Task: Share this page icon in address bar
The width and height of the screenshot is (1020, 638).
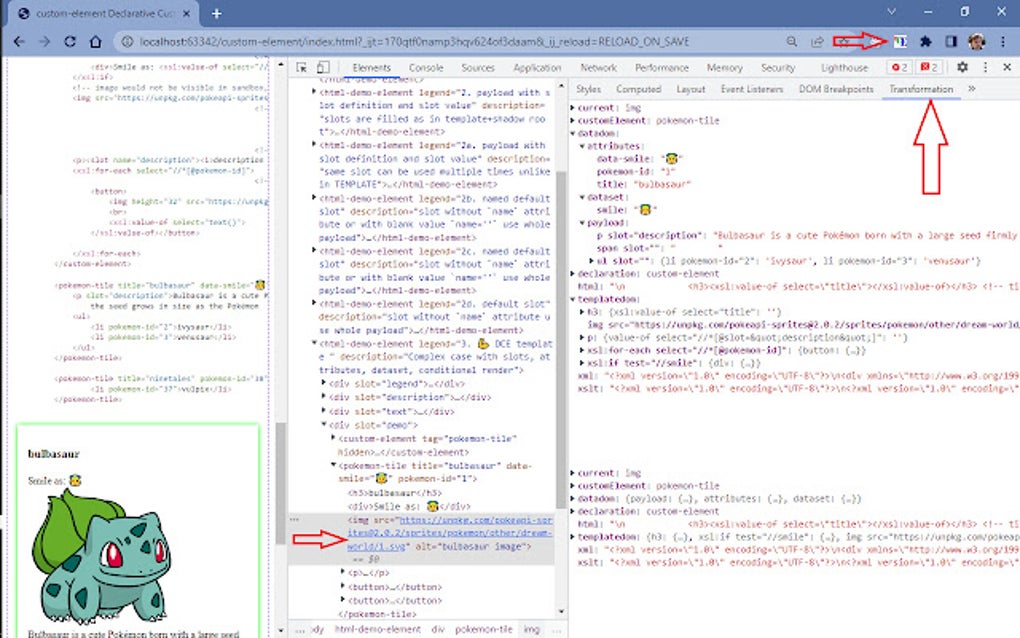Action: [817, 42]
